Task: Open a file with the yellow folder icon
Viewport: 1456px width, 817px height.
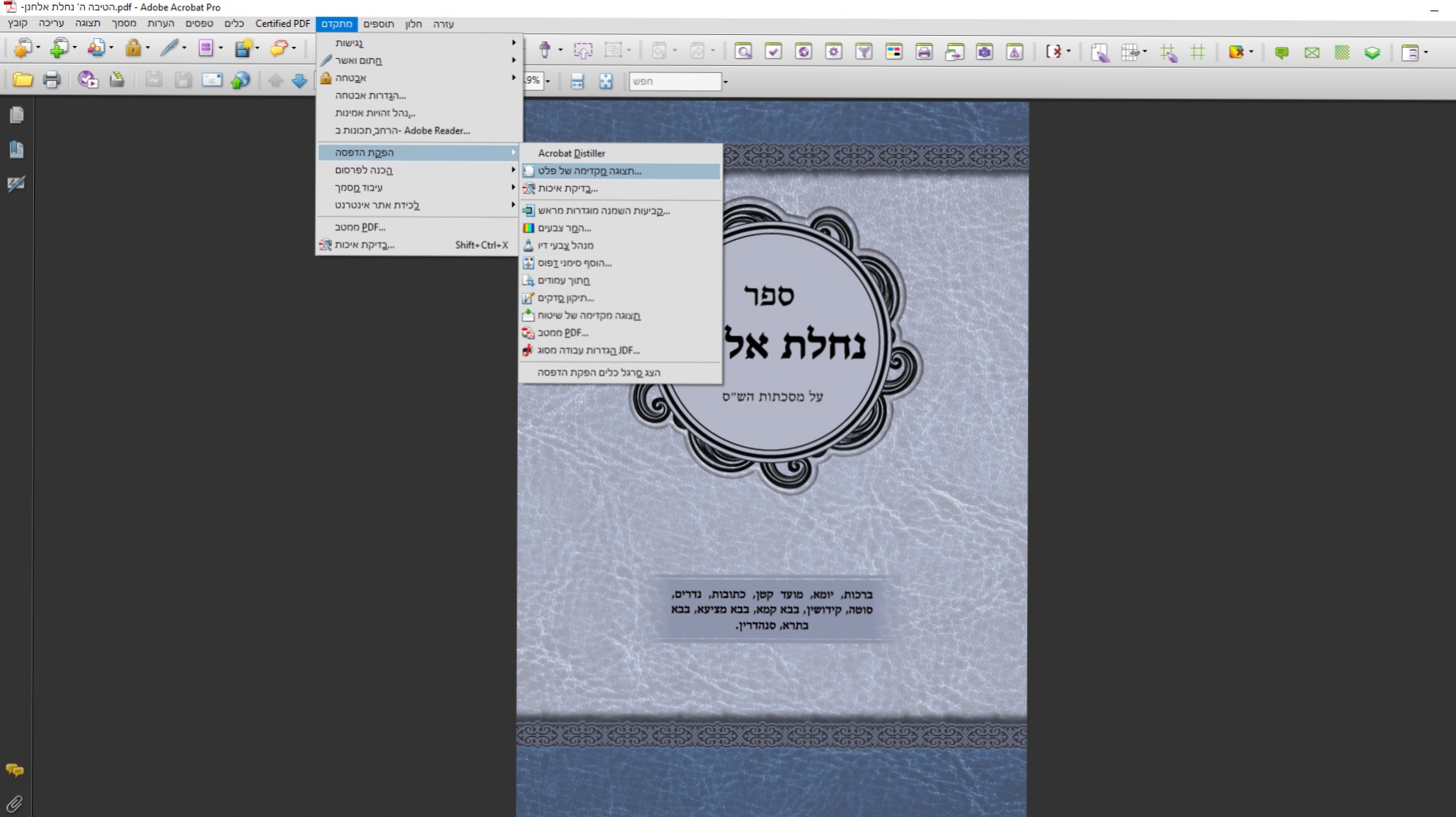Action: click(x=23, y=80)
